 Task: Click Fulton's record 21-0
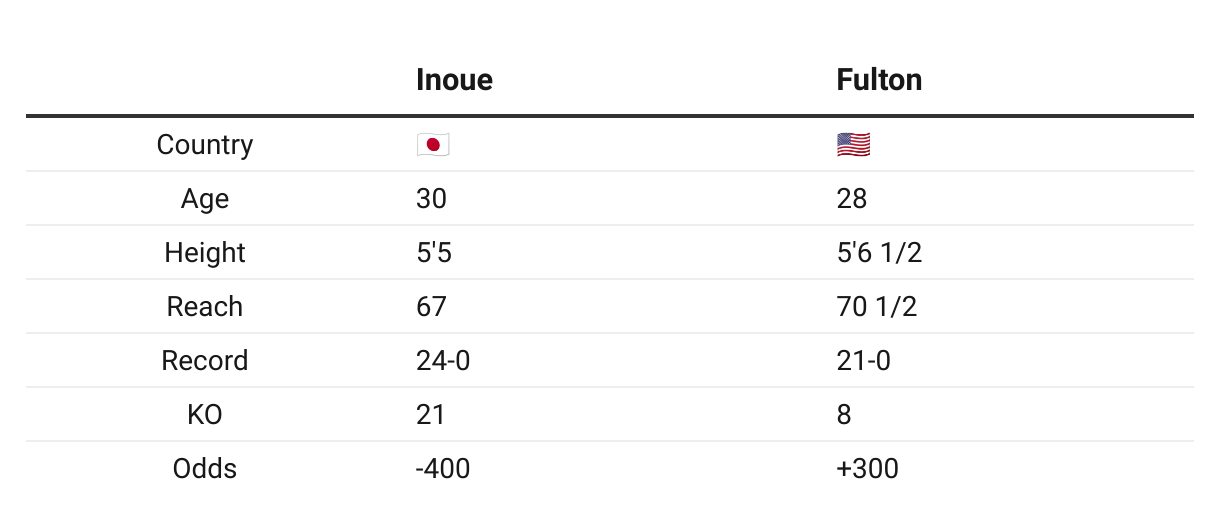click(863, 361)
